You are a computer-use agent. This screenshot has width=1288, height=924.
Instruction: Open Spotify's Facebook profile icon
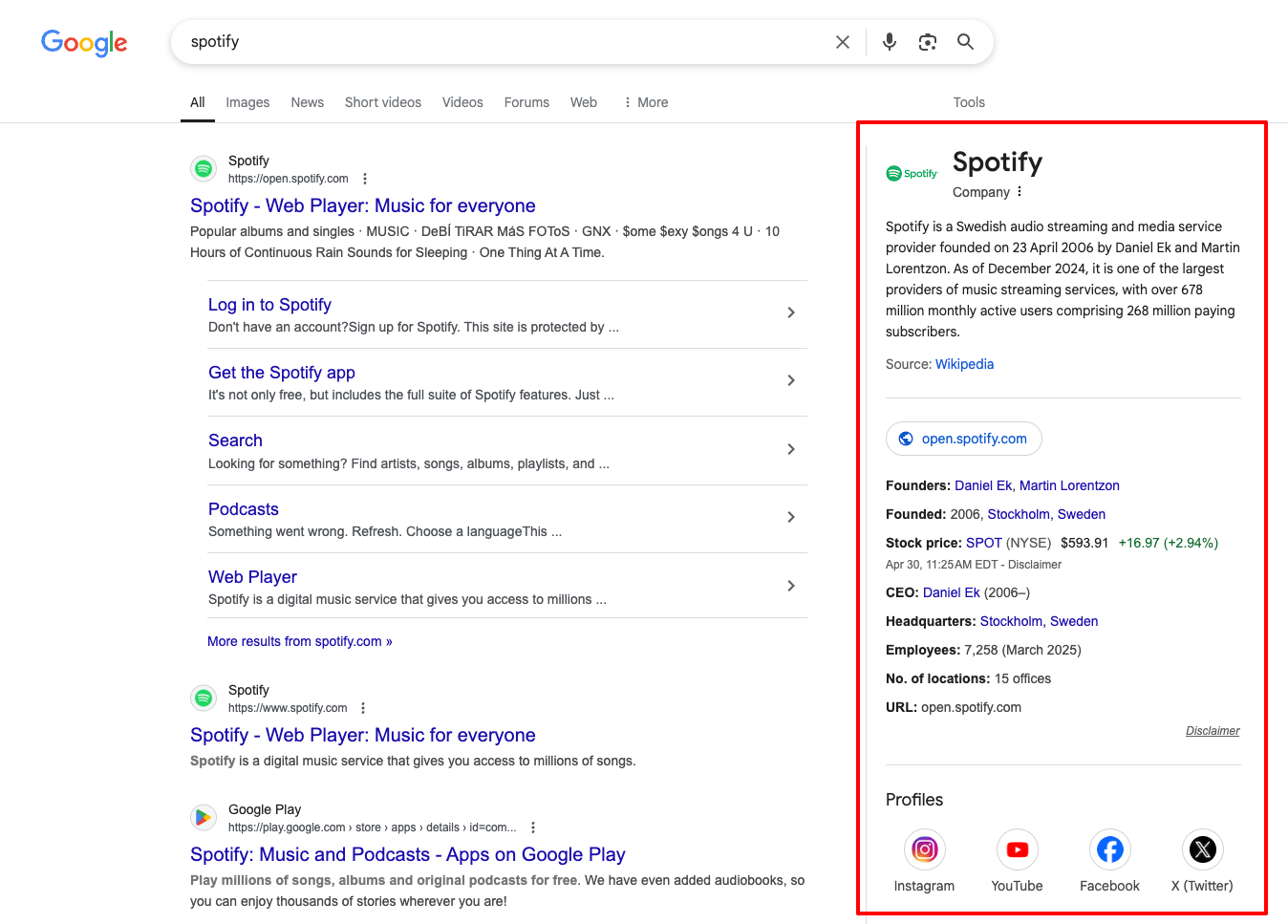tap(1110, 849)
